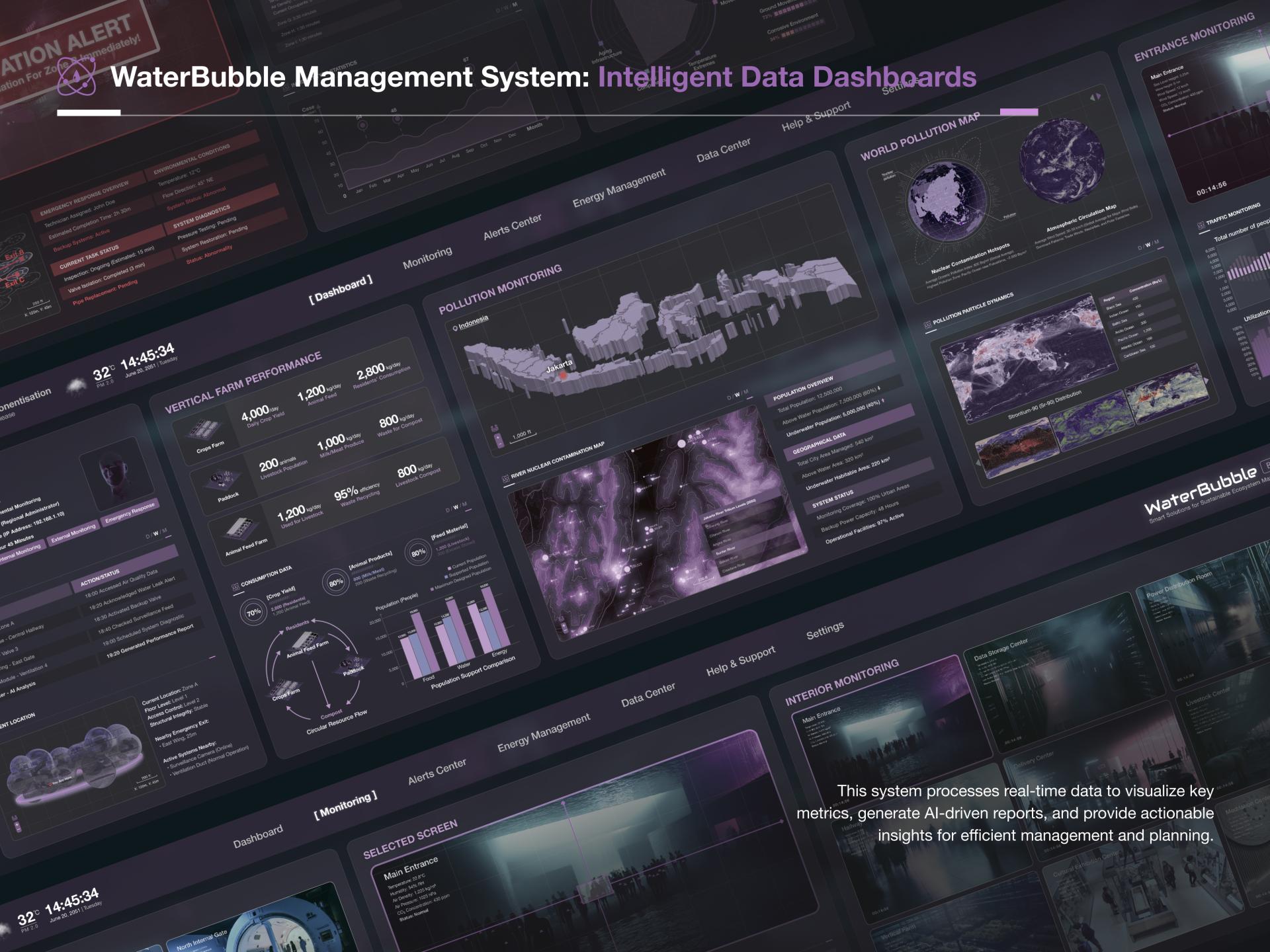Viewport: 1270px width, 952px height.
Task: Click the Traffic Monitoring section icon
Action: tap(1201, 225)
